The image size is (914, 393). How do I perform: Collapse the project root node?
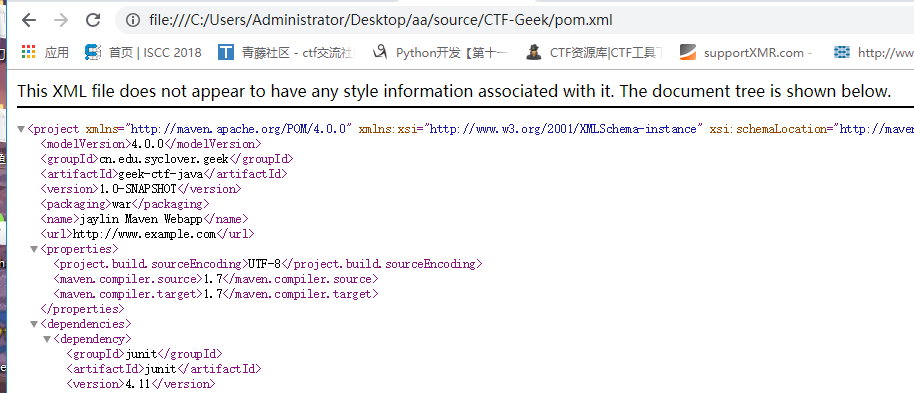21,129
